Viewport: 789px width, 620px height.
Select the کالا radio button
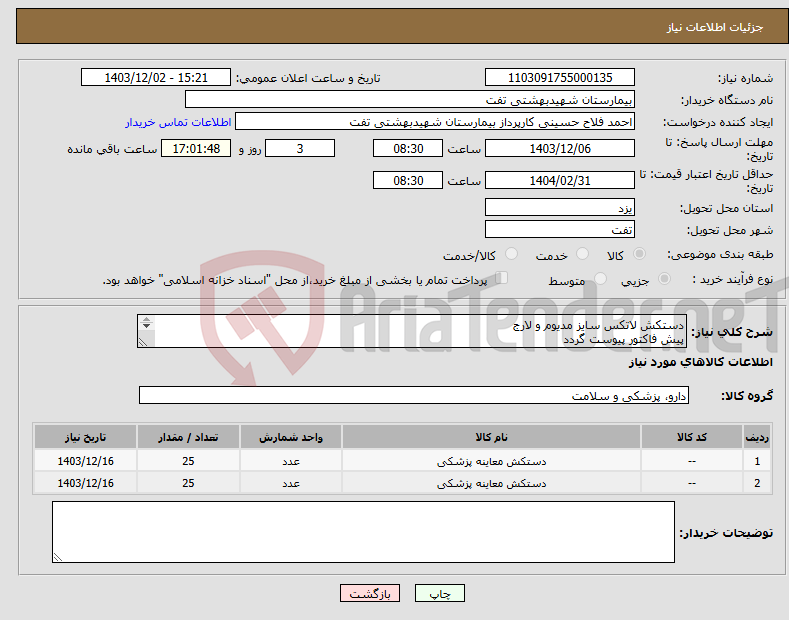click(640, 254)
